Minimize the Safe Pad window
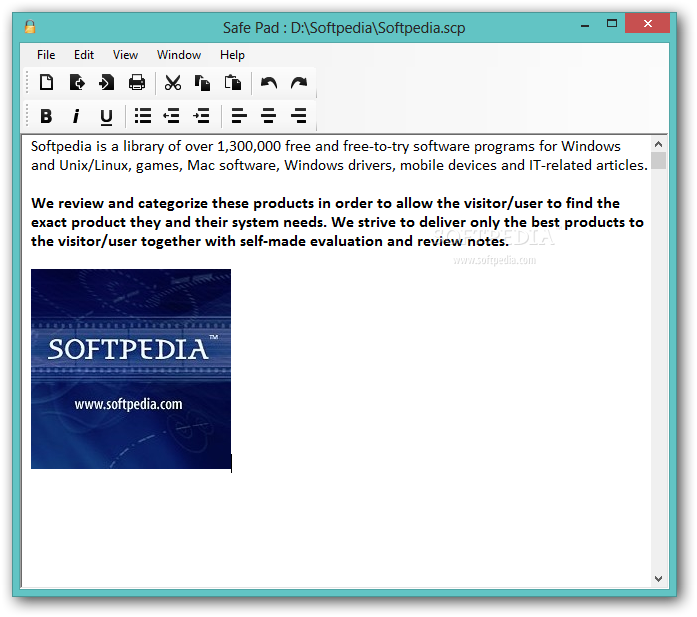 585,25
